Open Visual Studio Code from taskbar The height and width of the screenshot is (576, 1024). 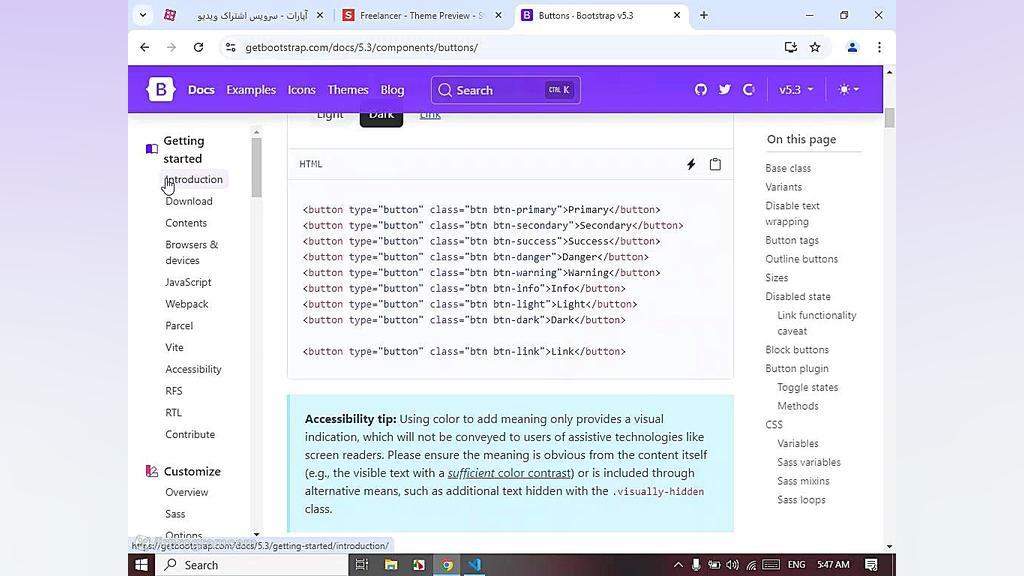click(x=475, y=565)
